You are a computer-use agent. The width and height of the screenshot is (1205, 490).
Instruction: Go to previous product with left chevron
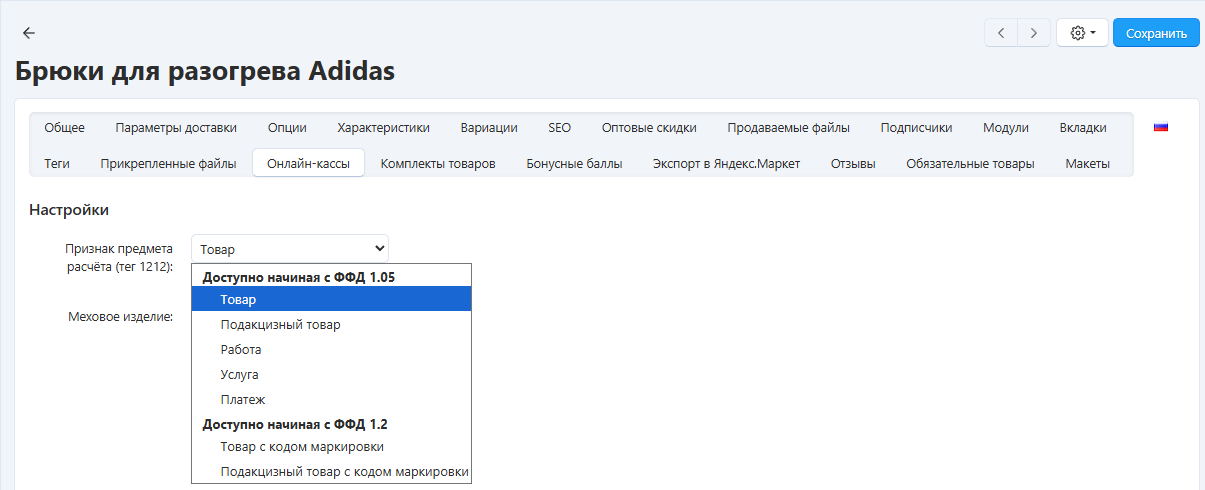click(x=1002, y=33)
